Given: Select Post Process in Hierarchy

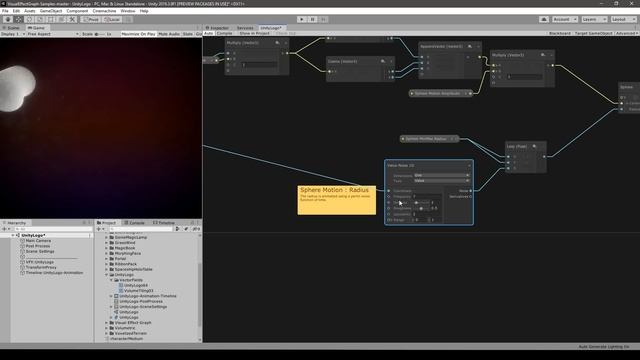Looking at the screenshot, I should point(38,246).
